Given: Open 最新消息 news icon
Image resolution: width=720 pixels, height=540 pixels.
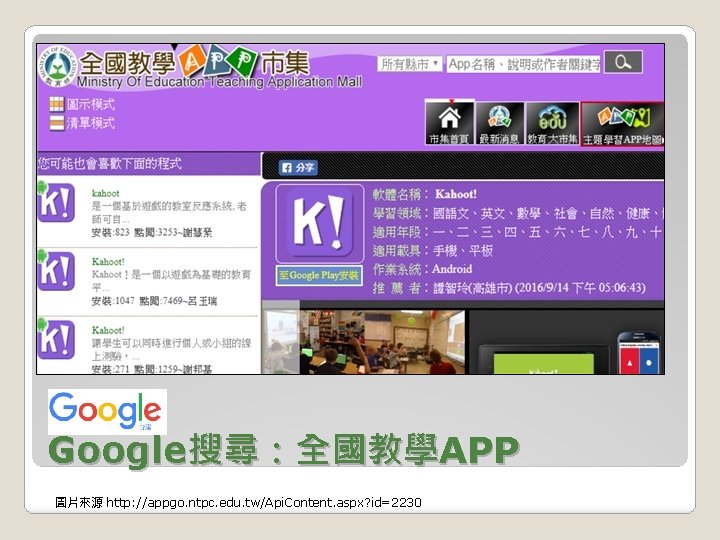Looking at the screenshot, I should click(499, 123).
